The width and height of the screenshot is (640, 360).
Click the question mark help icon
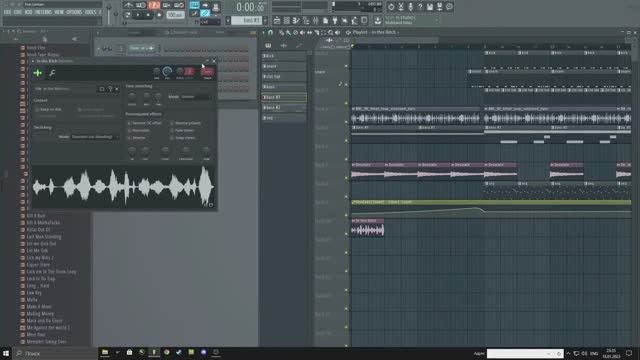[420, 7]
